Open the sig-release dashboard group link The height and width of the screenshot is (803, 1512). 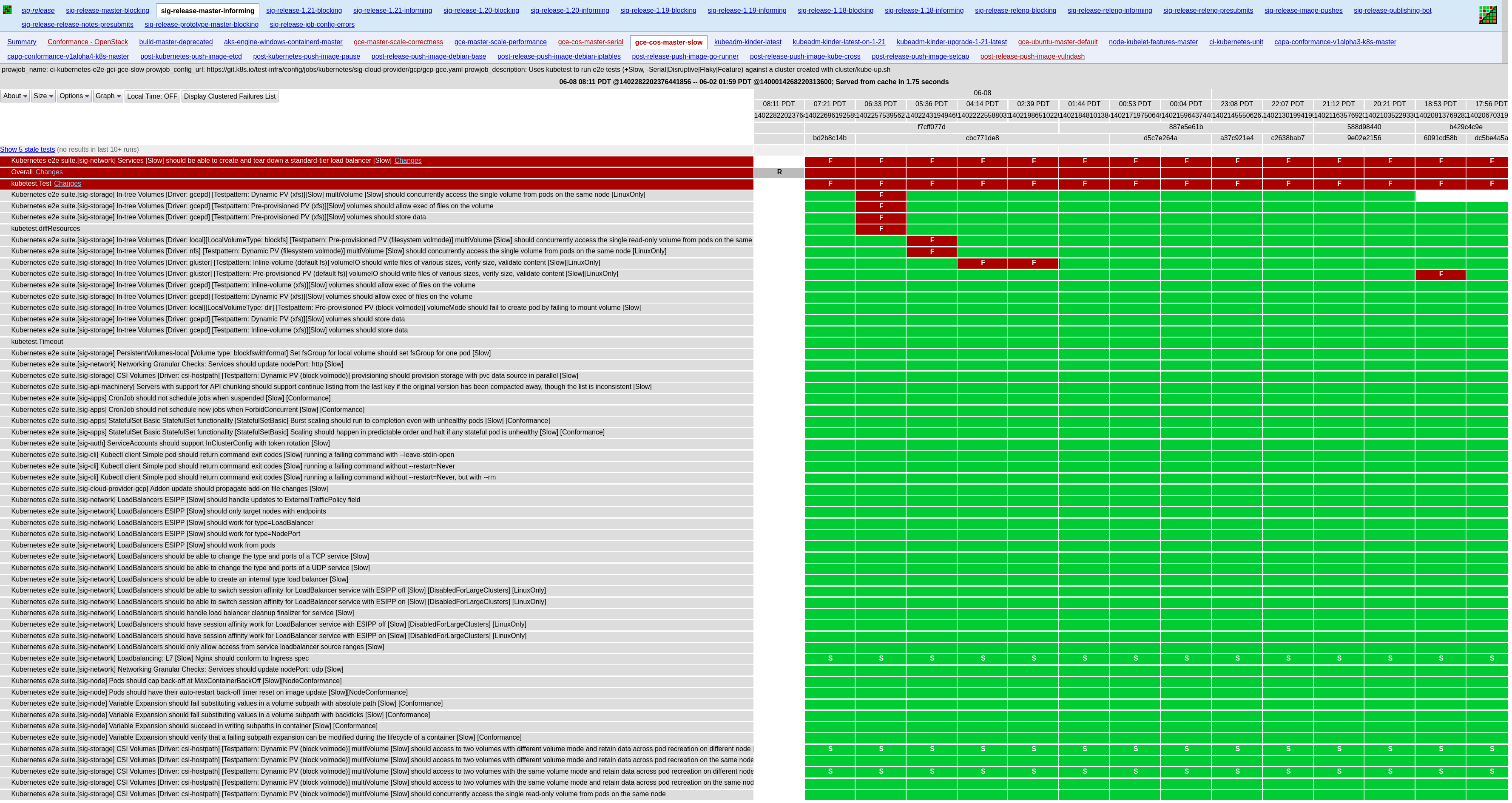pos(38,11)
